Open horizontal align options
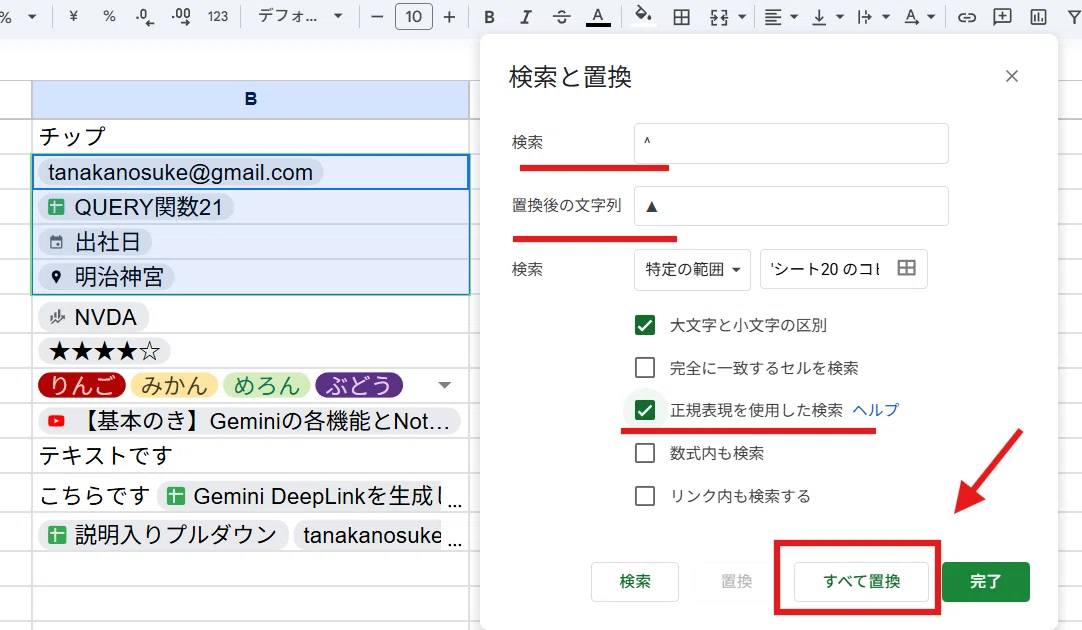Viewport: 1082px width, 630px height. point(780,17)
